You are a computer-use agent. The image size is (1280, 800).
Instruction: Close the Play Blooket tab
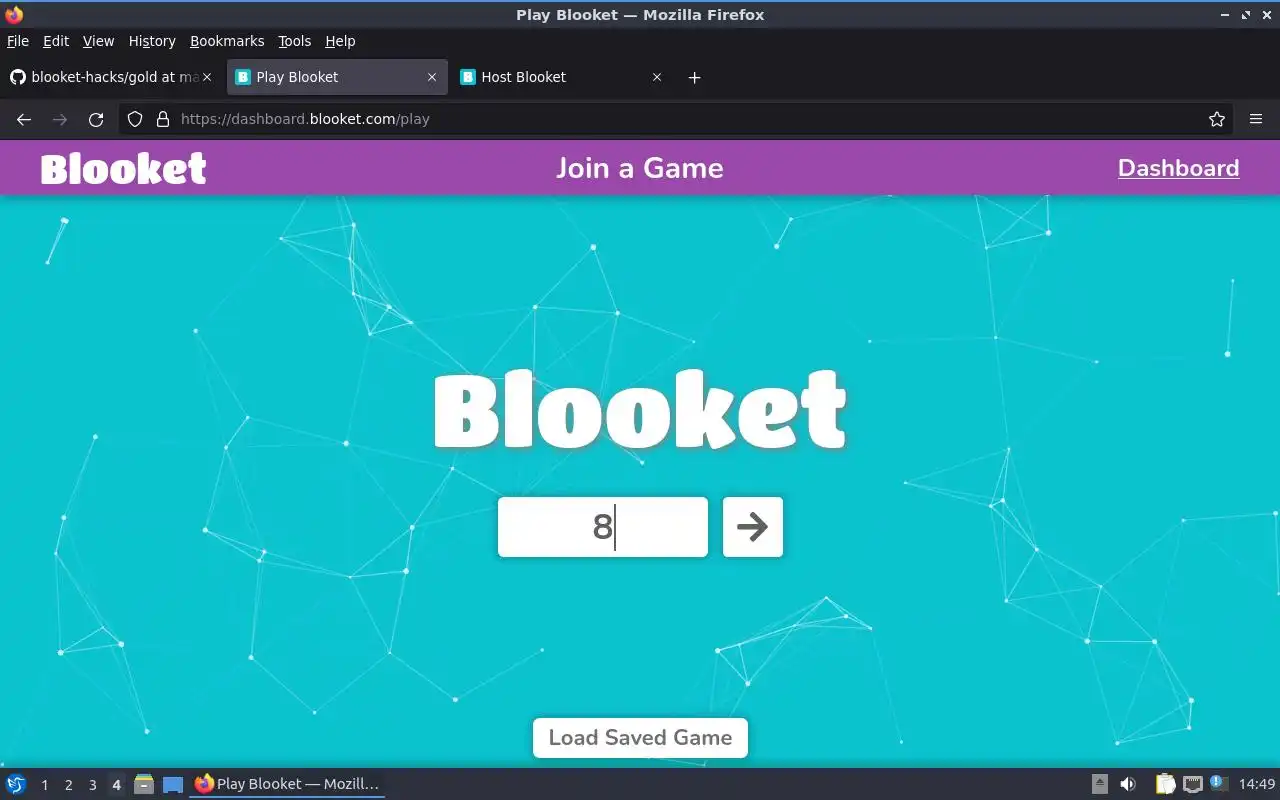point(432,77)
